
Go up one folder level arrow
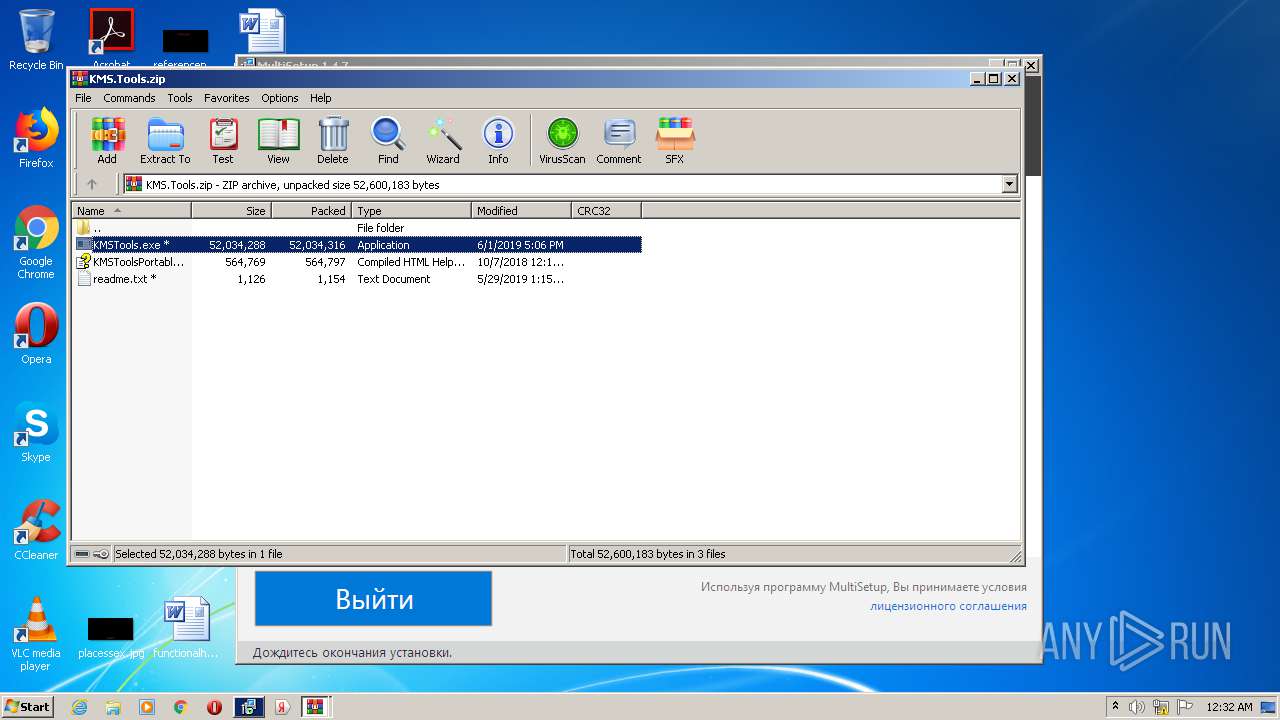coord(92,184)
